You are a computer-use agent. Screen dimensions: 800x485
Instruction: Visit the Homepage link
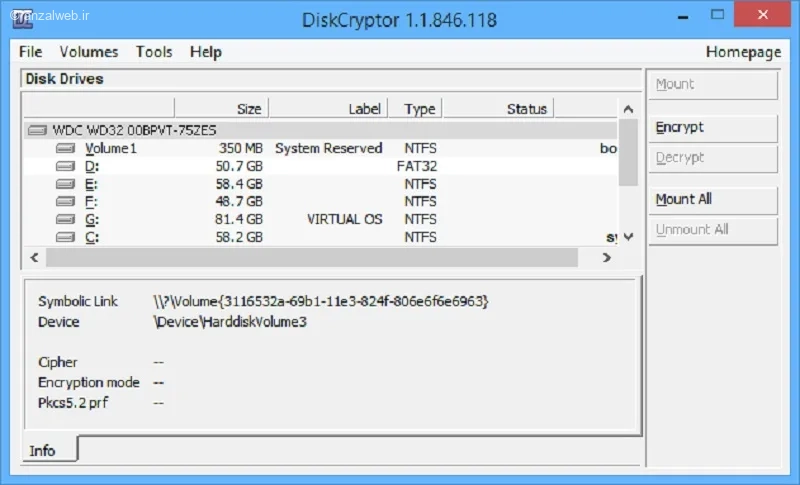tap(743, 52)
